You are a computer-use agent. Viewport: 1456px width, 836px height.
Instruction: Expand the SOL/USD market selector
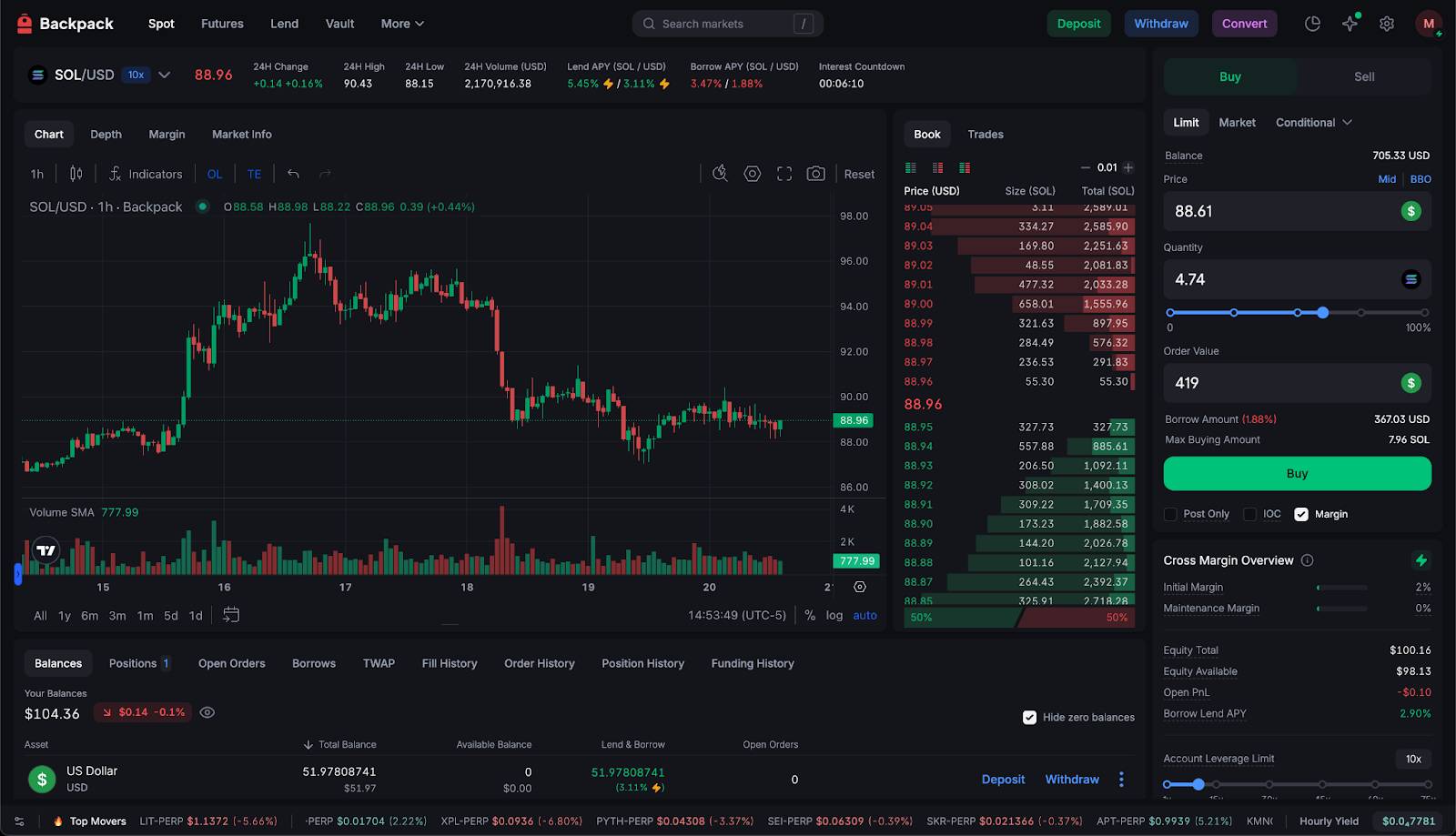[165, 75]
